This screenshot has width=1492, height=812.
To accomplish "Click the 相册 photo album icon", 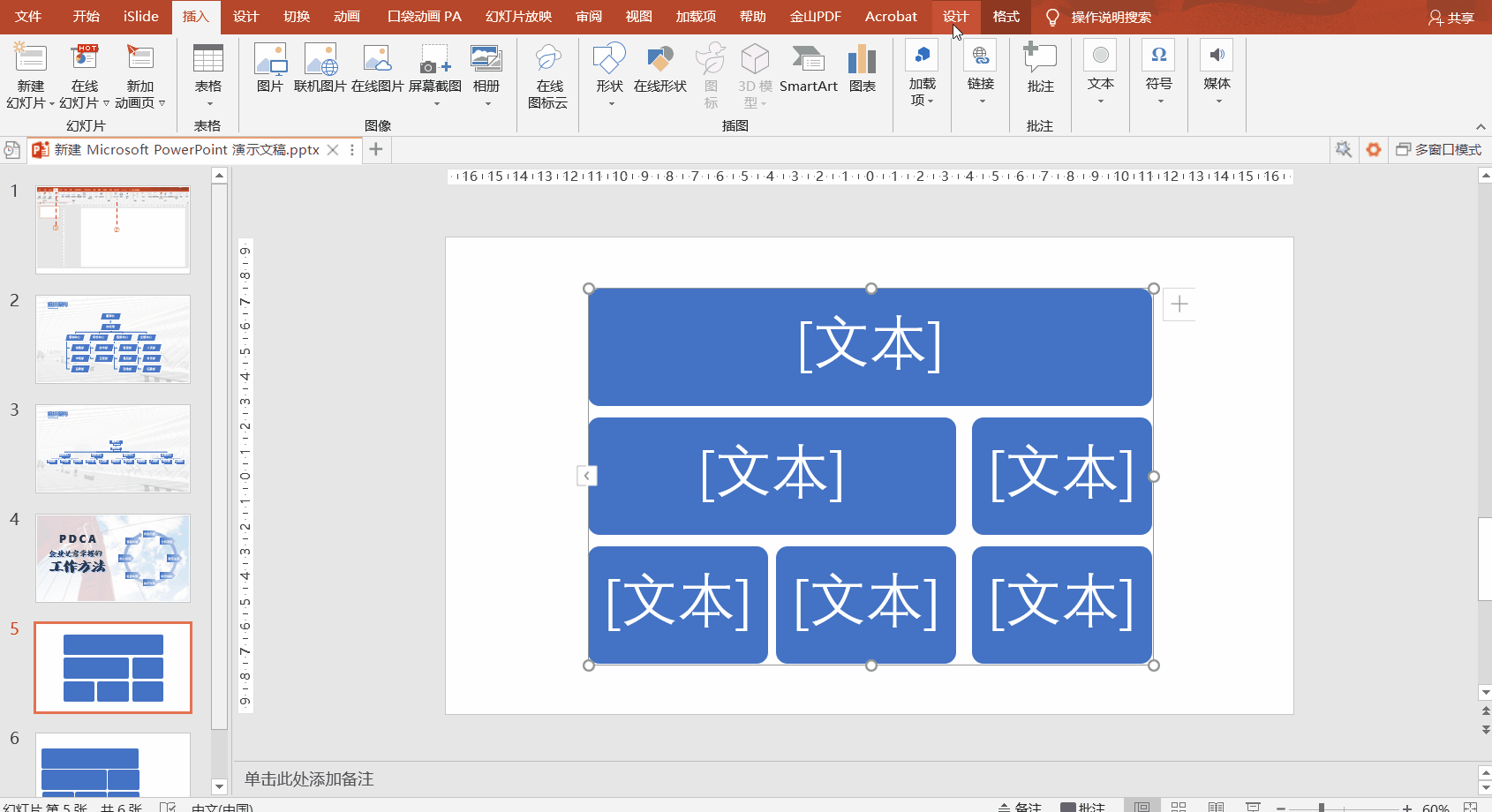I will [x=486, y=58].
